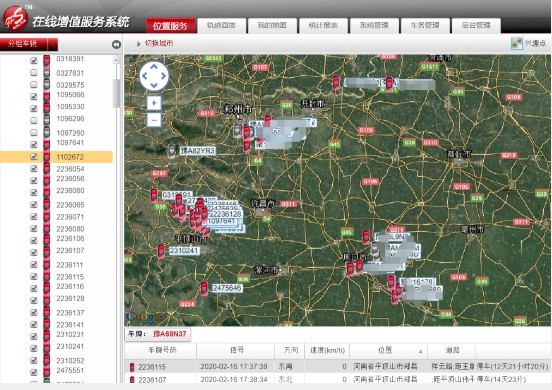Collapse the left vehicle panel
Screen dimensions: 552x390
click(x=116, y=44)
